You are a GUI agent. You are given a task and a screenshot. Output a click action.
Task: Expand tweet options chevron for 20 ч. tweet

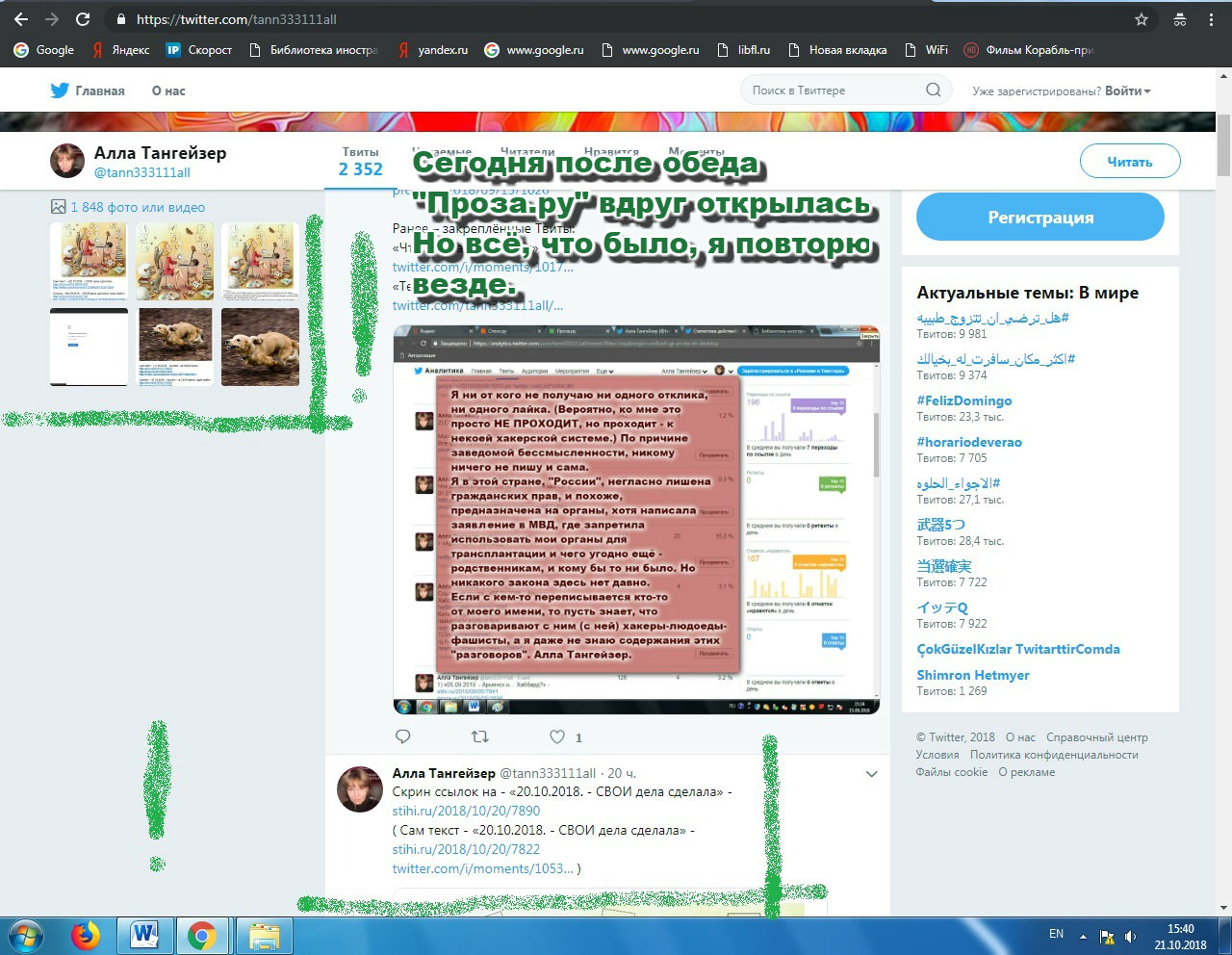(x=871, y=774)
